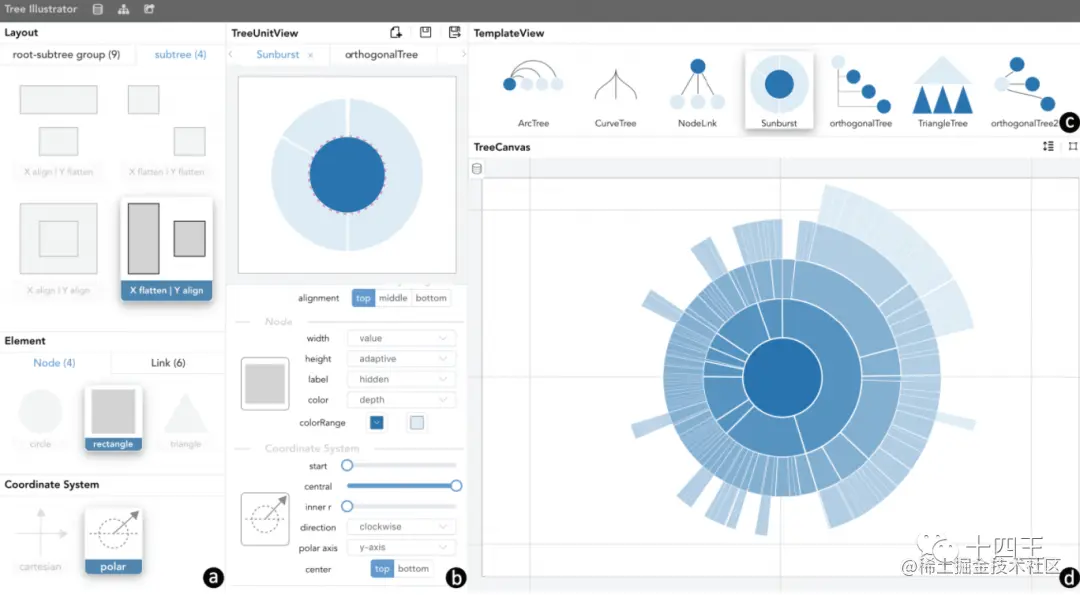Select the orthogonalTree2 template
Image resolution: width=1080 pixels, height=595 pixels.
pyautogui.click(x=1024, y=92)
